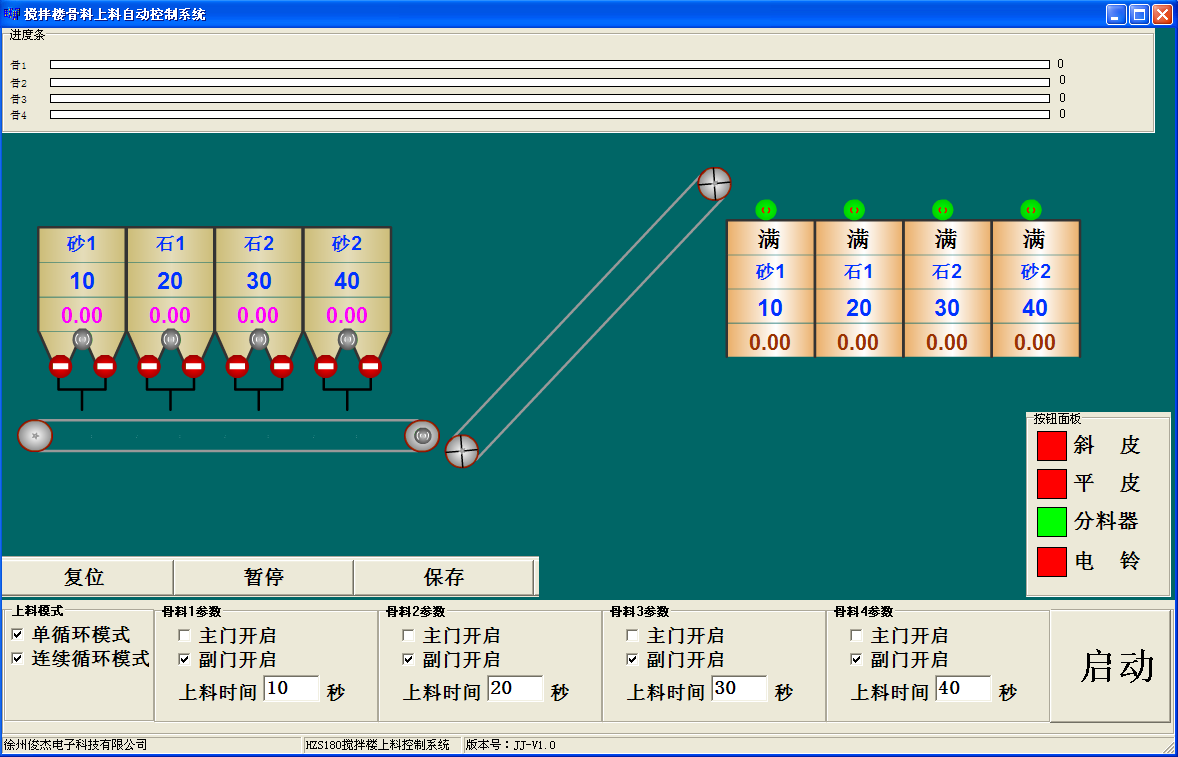Image resolution: width=1178 pixels, height=757 pixels.
Task: Click the brown 0.00 in 石2 storage bin
Action: 947,342
